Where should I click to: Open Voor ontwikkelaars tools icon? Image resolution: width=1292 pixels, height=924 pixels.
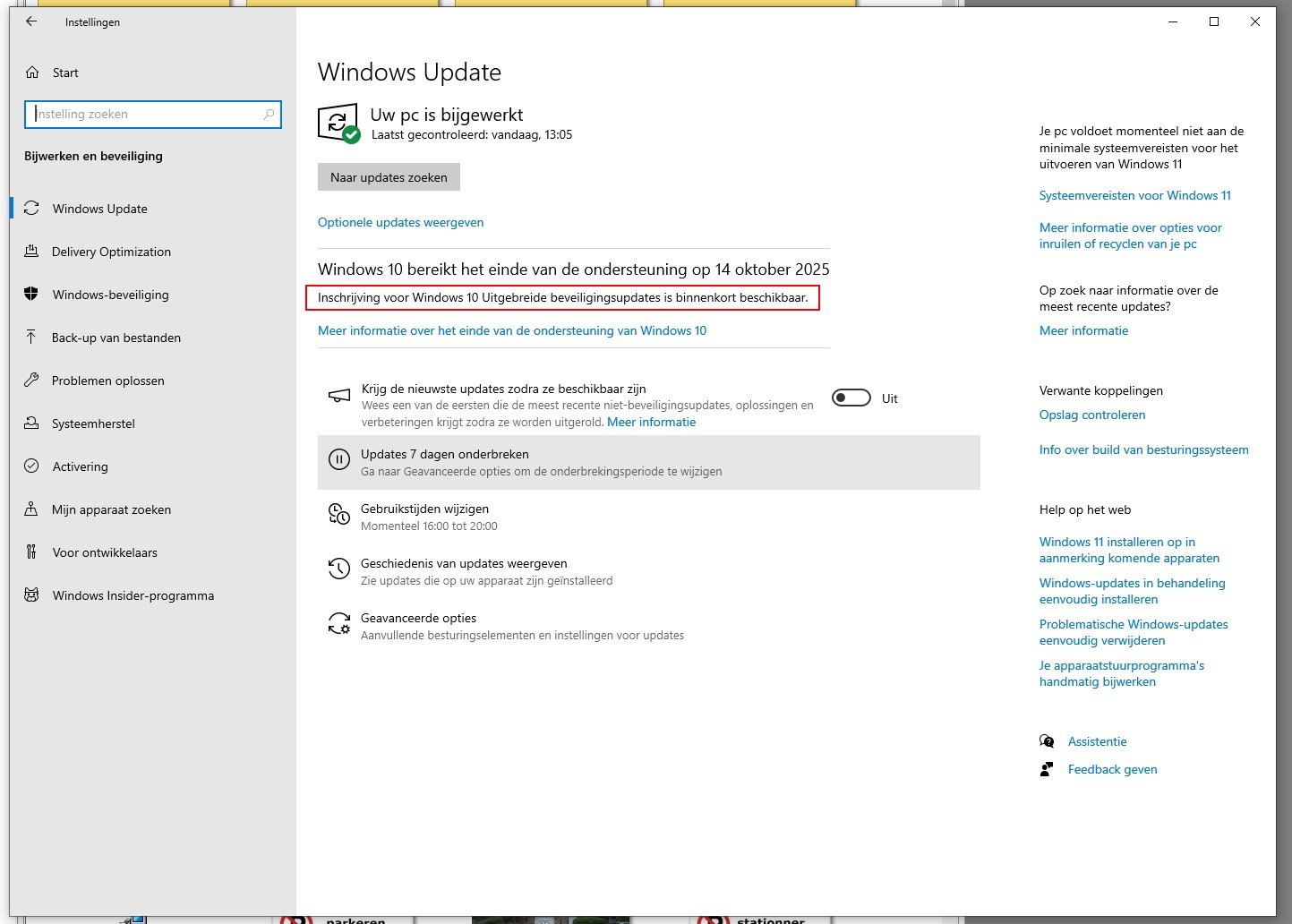click(x=31, y=552)
